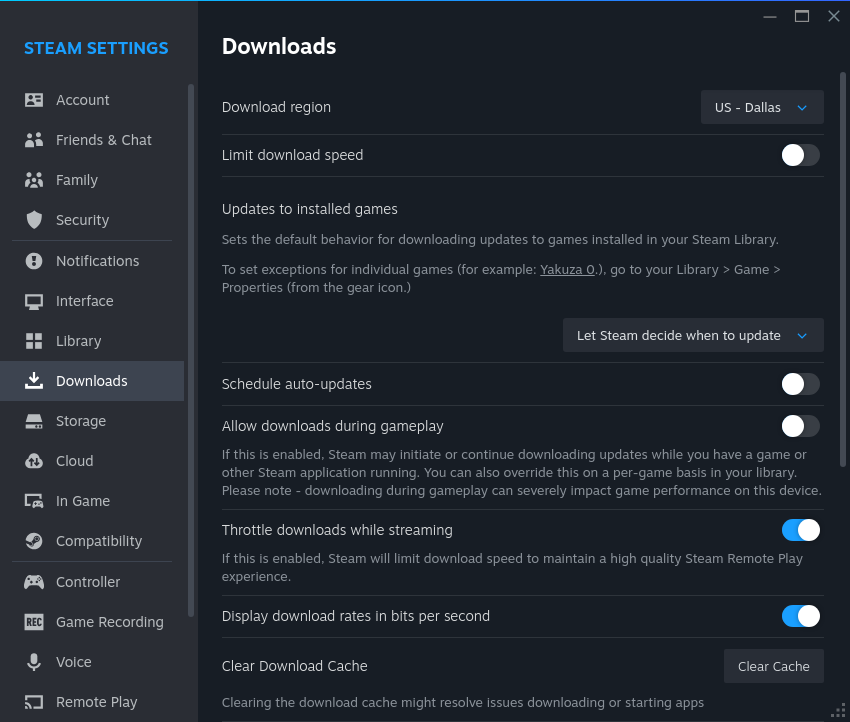Toggle Limit download speed switch
This screenshot has height=722, width=850.
pyautogui.click(x=800, y=155)
